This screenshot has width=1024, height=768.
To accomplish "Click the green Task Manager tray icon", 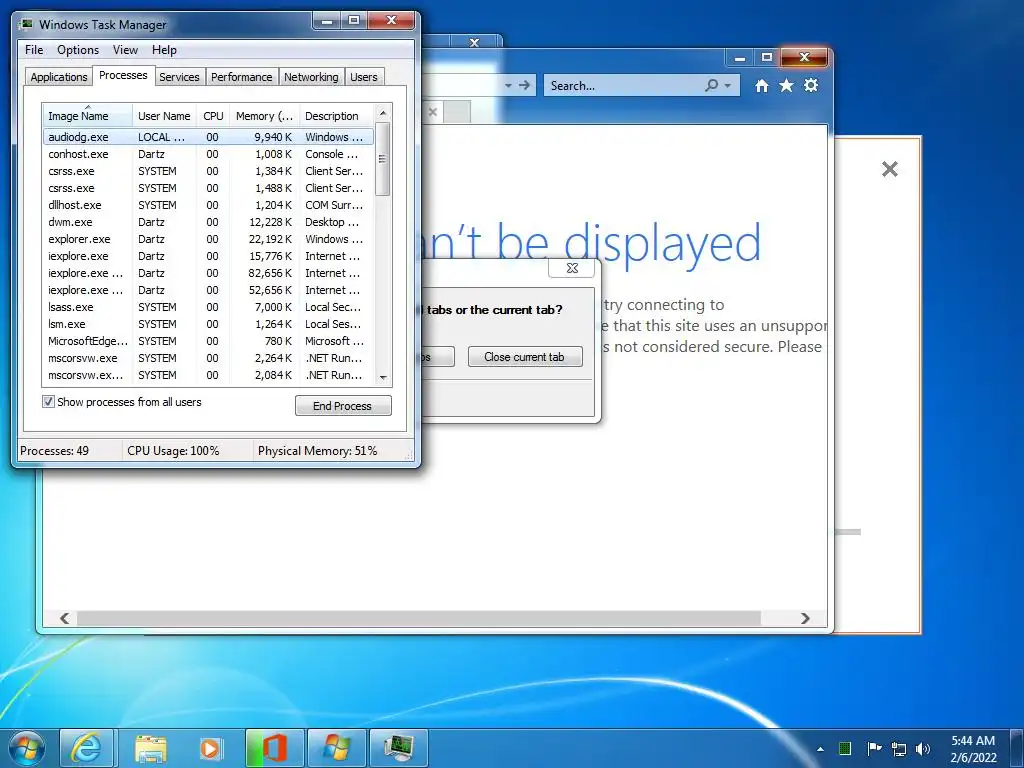I will [844, 748].
